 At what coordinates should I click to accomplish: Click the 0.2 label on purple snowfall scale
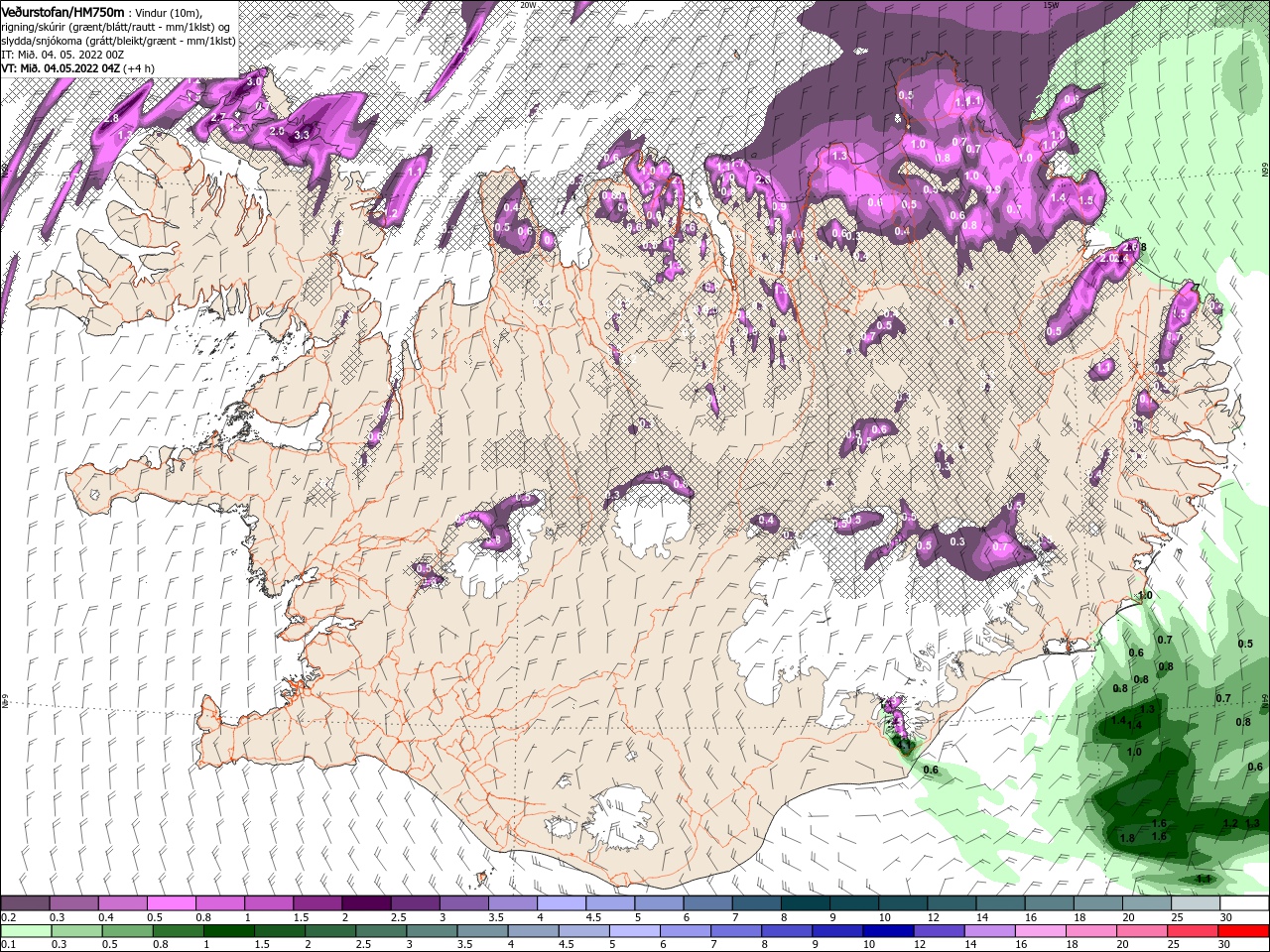(x=8, y=917)
